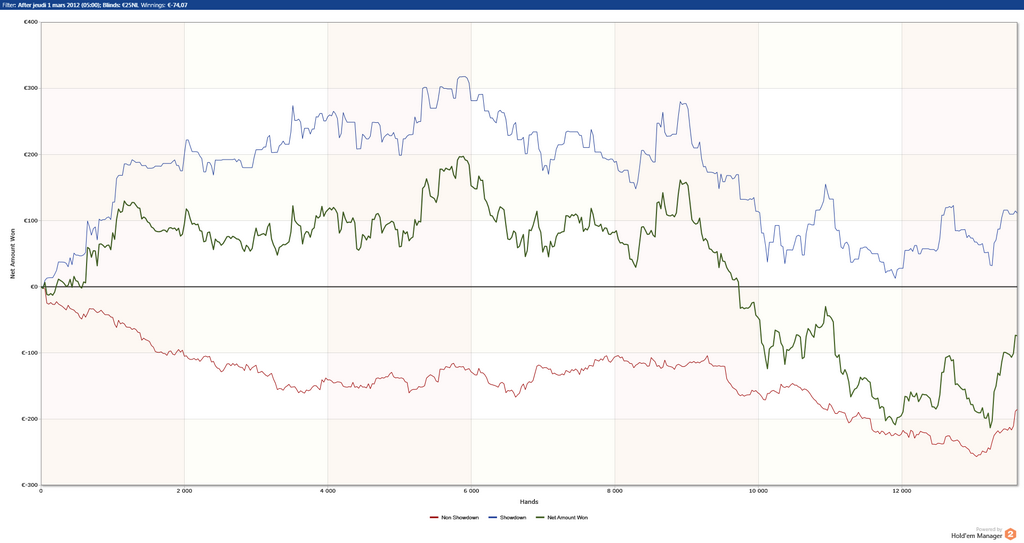Screen dimensions: 1024x543
Task: Click the €300 y-axis label
Action: 31,88
